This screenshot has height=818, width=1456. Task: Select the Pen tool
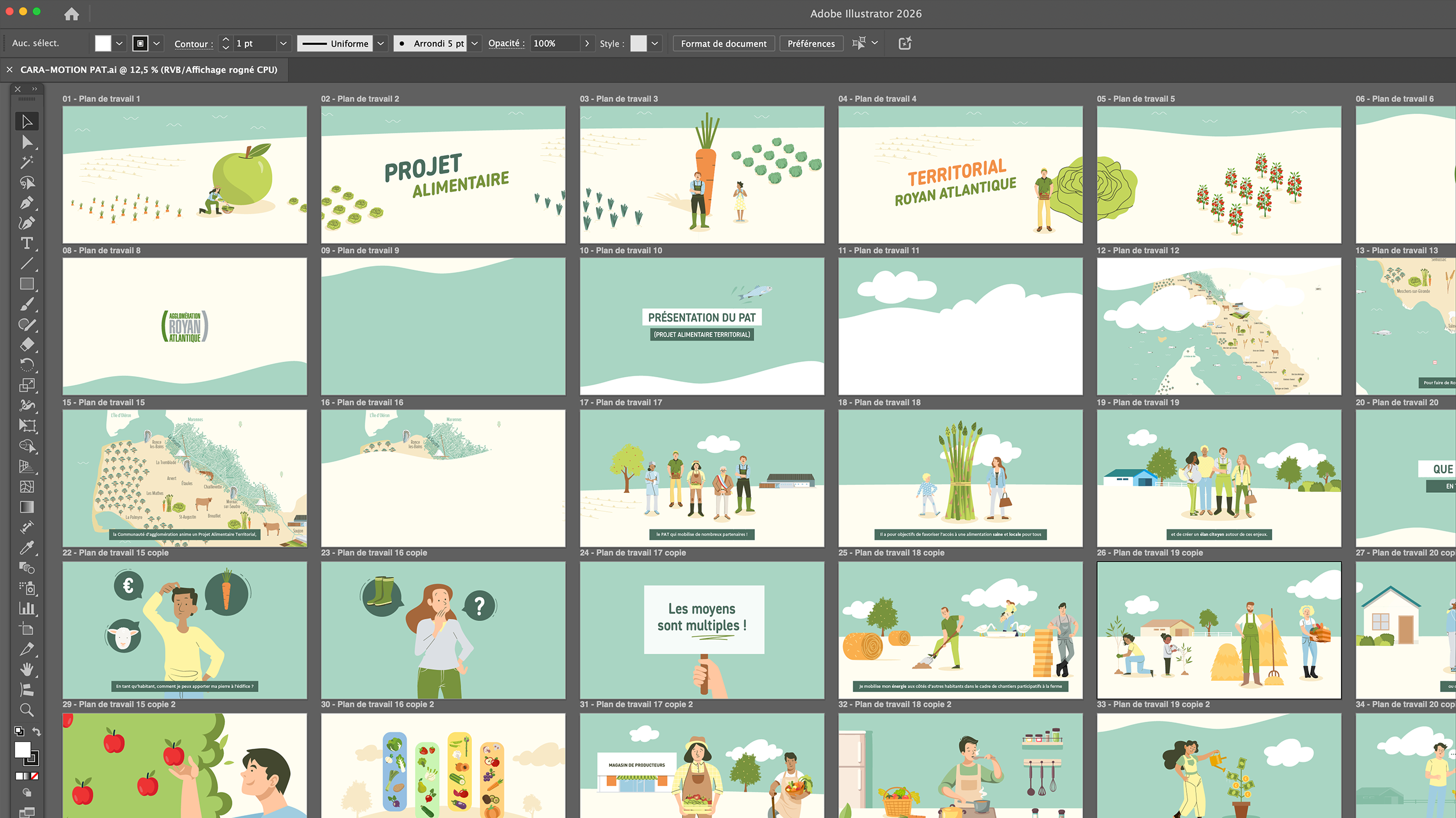(x=26, y=203)
